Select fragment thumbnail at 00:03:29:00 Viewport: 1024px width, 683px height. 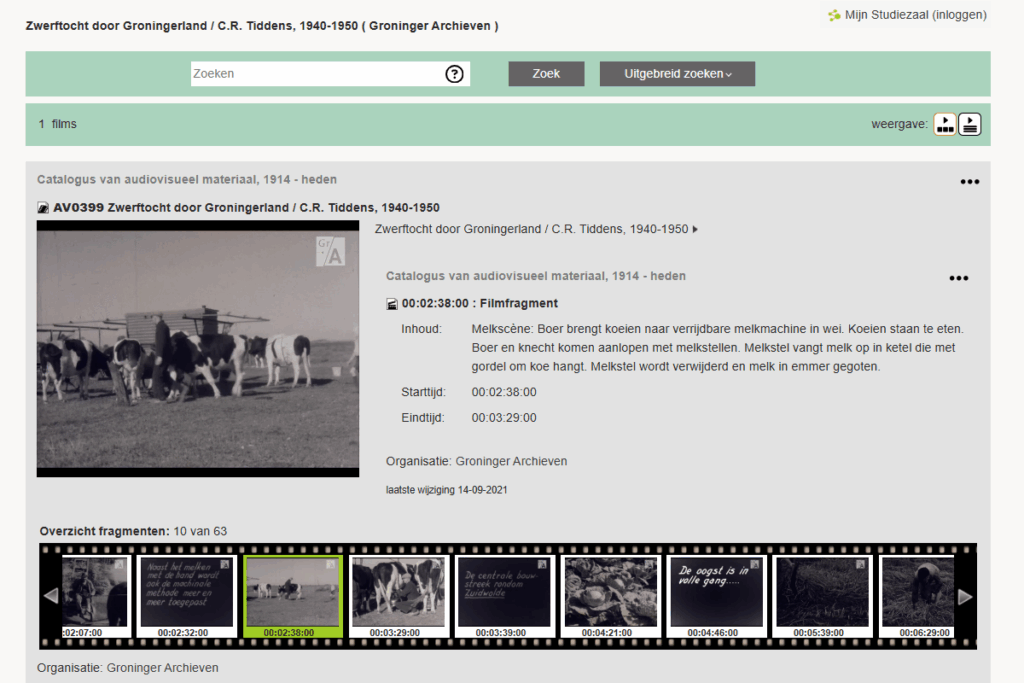coord(398,595)
